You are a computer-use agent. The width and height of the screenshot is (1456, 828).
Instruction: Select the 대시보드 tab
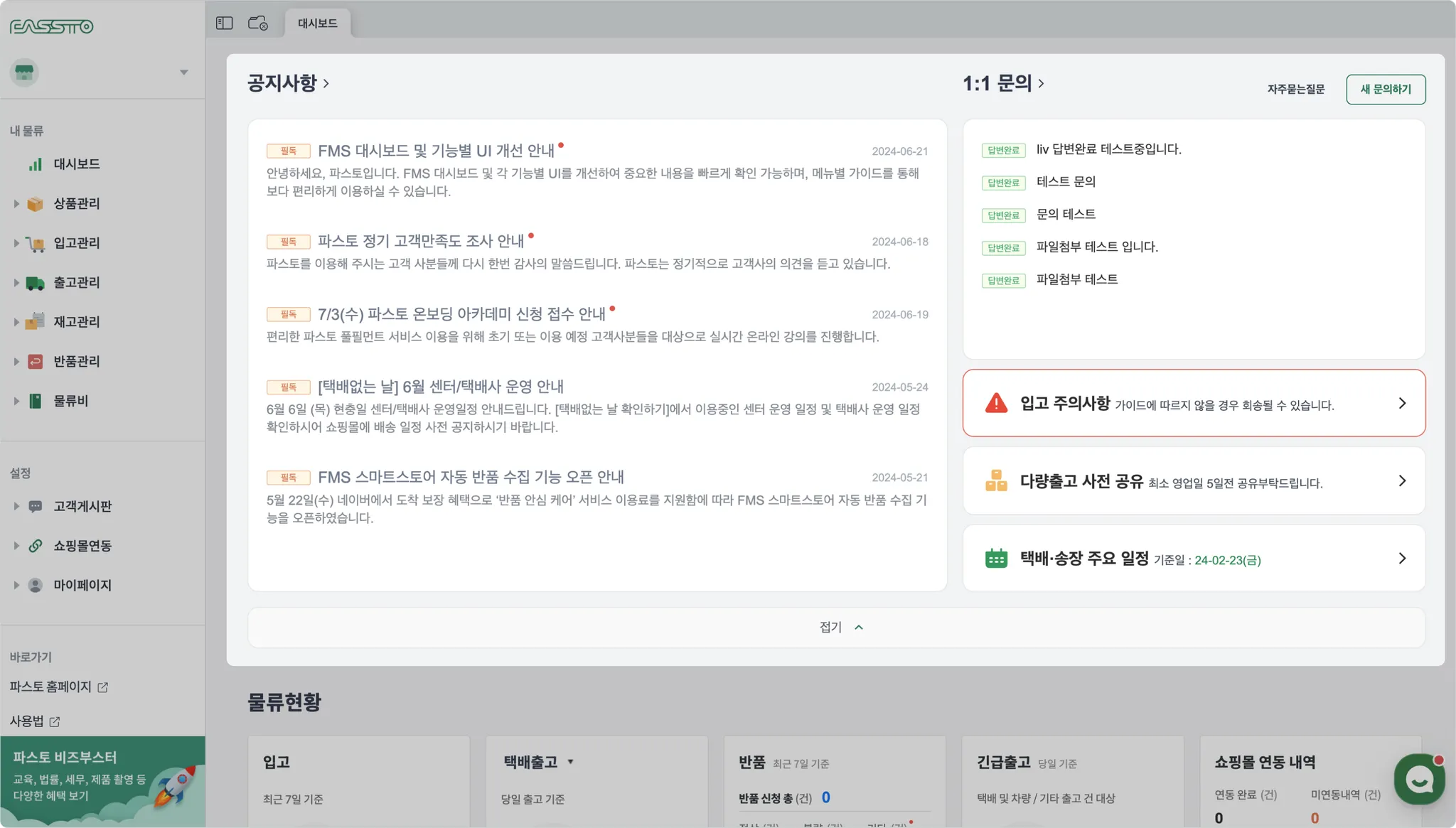[x=317, y=23]
